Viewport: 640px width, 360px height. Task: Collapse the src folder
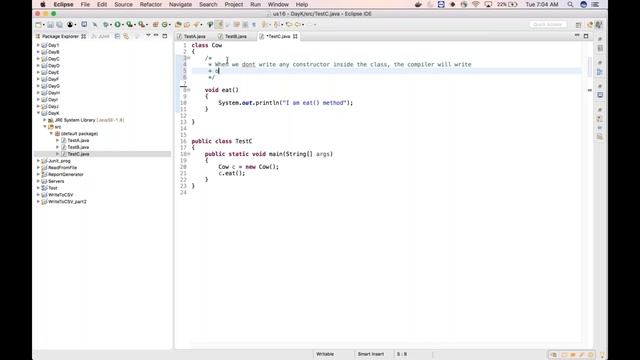pos(45,127)
